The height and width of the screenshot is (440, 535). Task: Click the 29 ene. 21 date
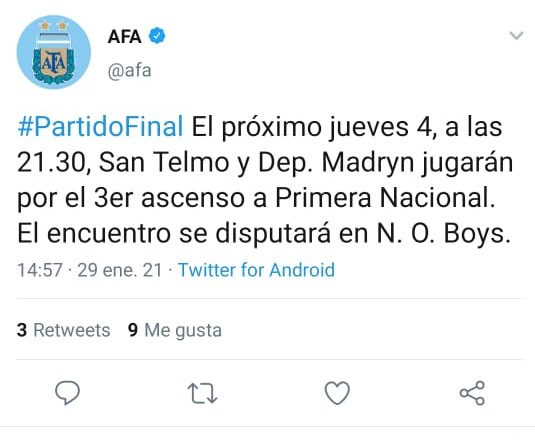pyautogui.click(x=120, y=270)
